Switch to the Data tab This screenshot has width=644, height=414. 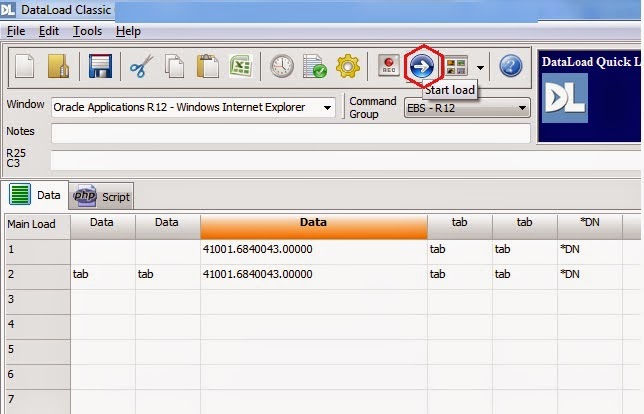35,195
